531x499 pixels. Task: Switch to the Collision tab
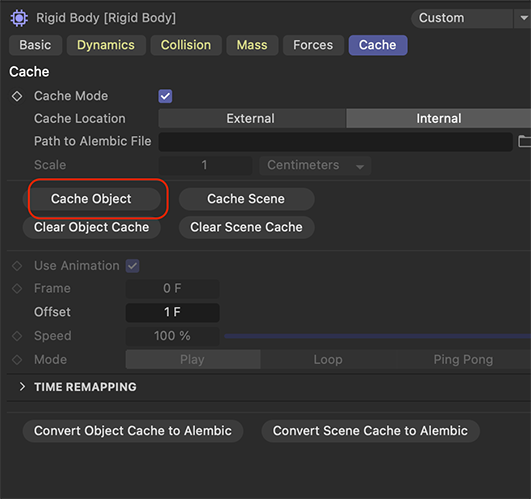(186, 45)
